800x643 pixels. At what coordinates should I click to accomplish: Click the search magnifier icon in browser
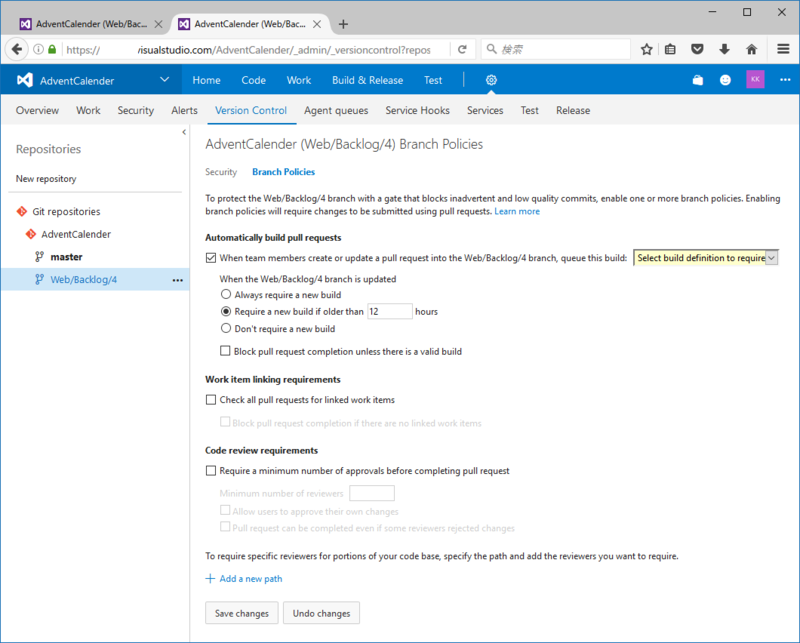pyautogui.click(x=491, y=49)
